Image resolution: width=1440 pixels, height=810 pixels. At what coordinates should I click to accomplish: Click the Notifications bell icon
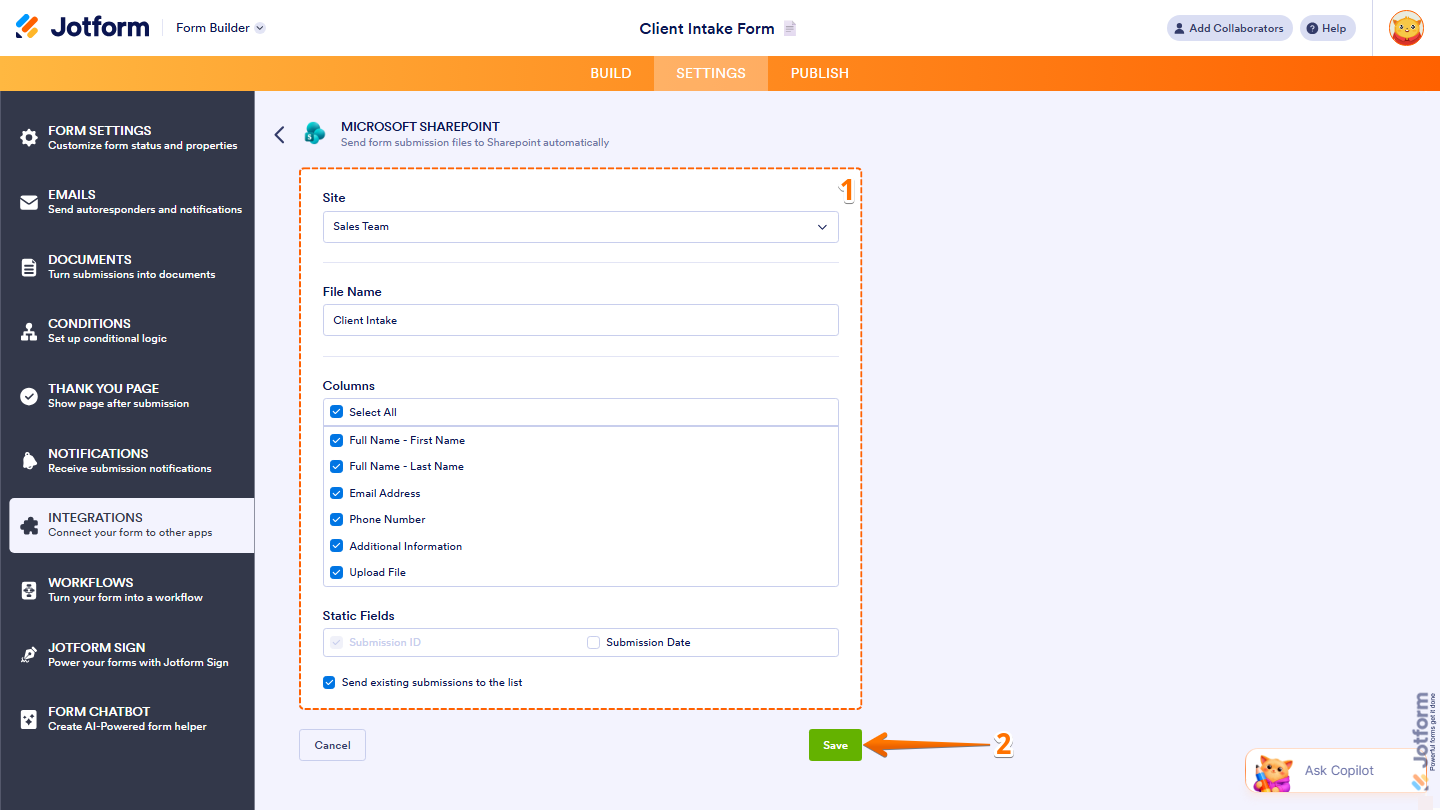coord(29,461)
